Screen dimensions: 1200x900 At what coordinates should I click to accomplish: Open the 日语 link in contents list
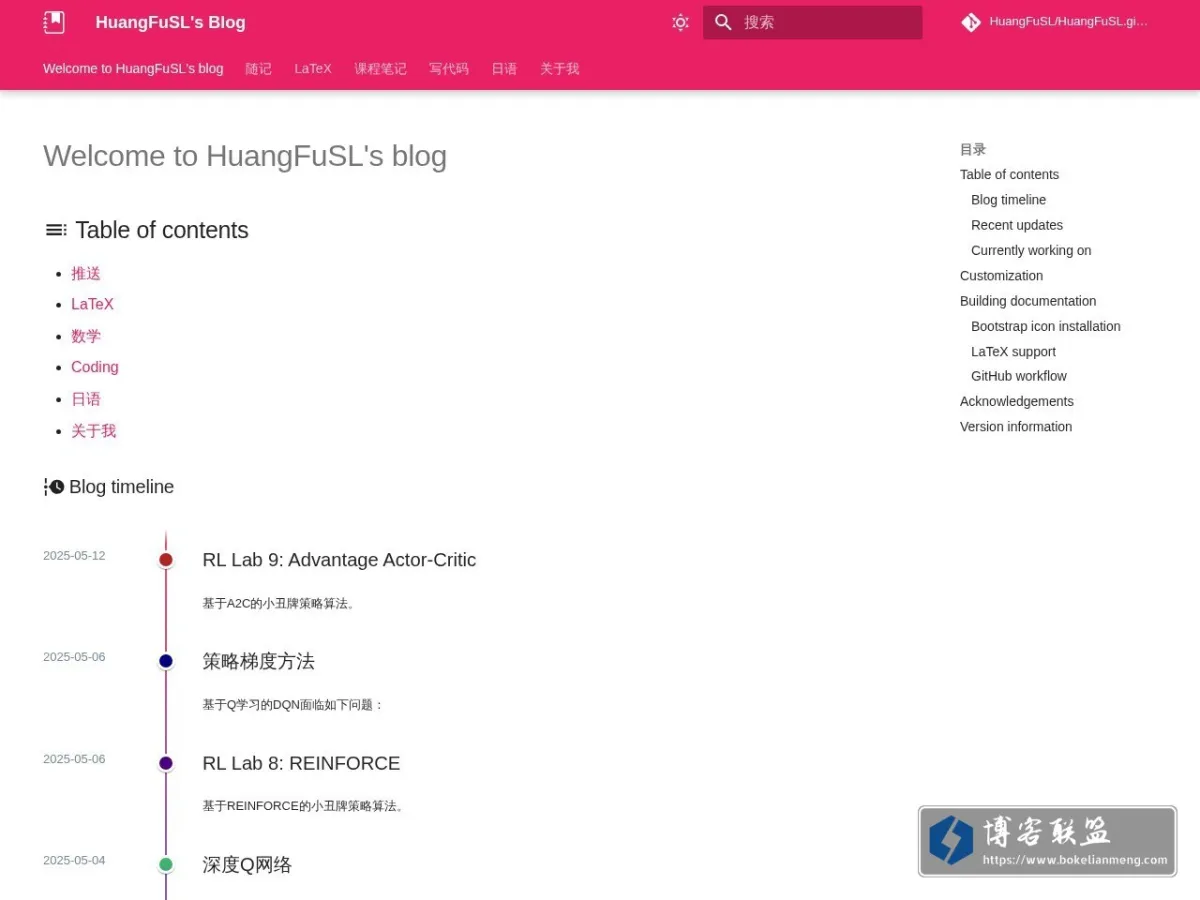(x=86, y=399)
